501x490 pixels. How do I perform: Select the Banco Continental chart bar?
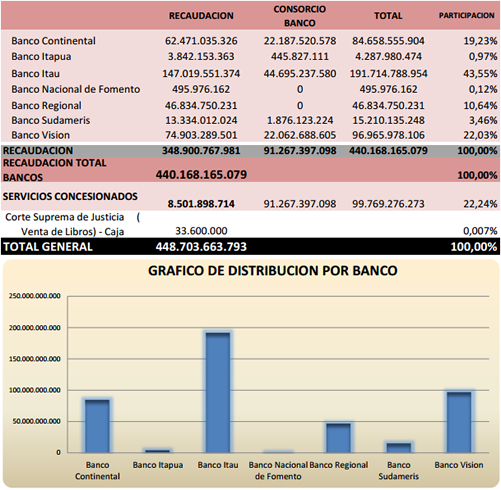tap(97, 426)
